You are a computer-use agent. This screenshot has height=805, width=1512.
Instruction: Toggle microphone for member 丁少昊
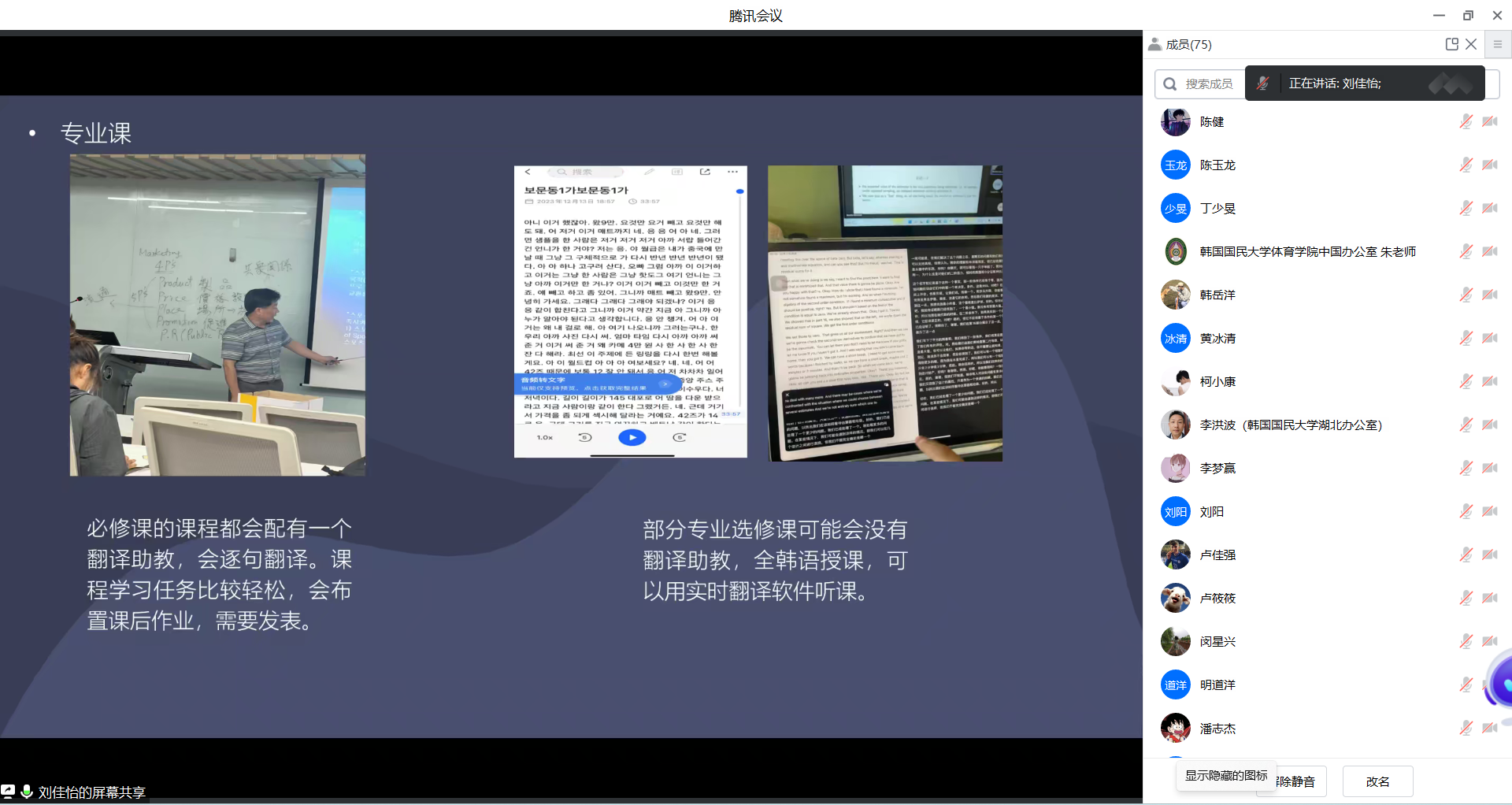1466,208
